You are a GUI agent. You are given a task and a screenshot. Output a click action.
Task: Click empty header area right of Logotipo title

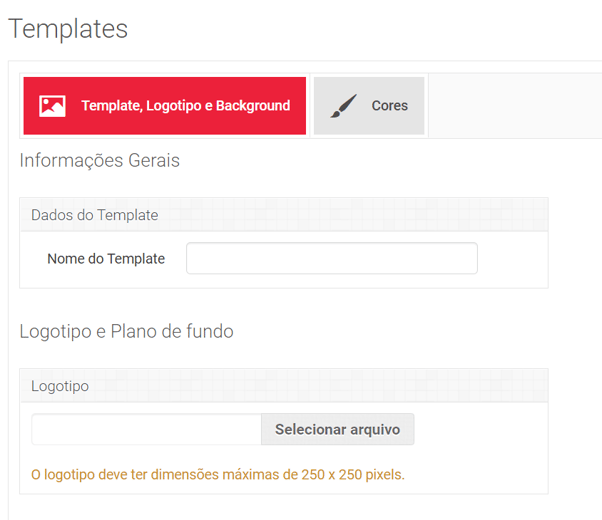pyautogui.click(x=320, y=386)
